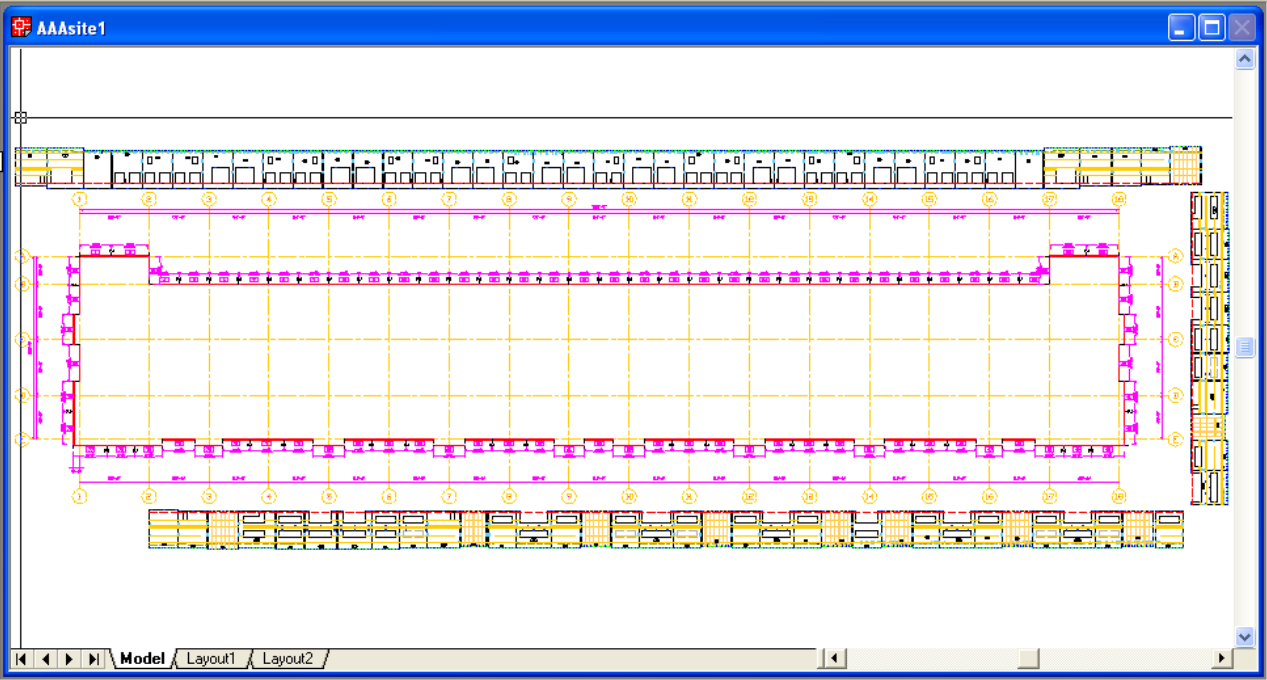
Task: Click the vertical scrollbar thumb
Action: click(x=1245, y=347)
